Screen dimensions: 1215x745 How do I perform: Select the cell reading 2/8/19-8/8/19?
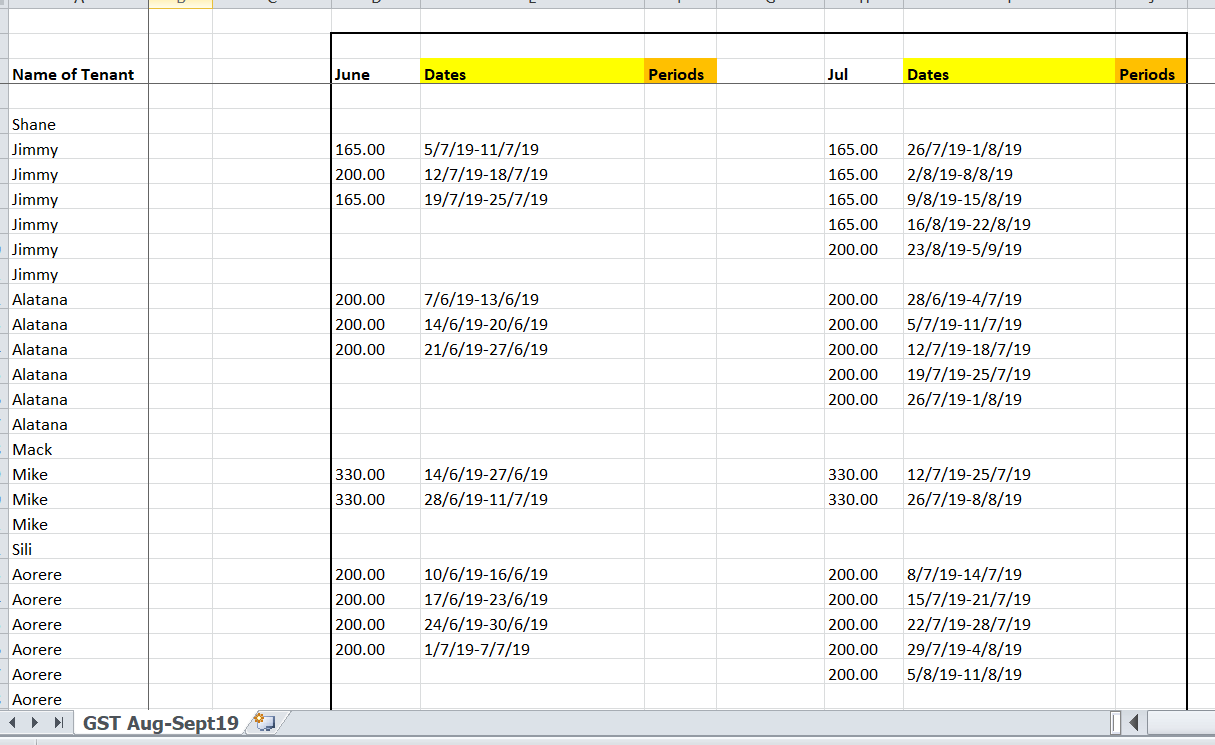[x=1009, y=171]
